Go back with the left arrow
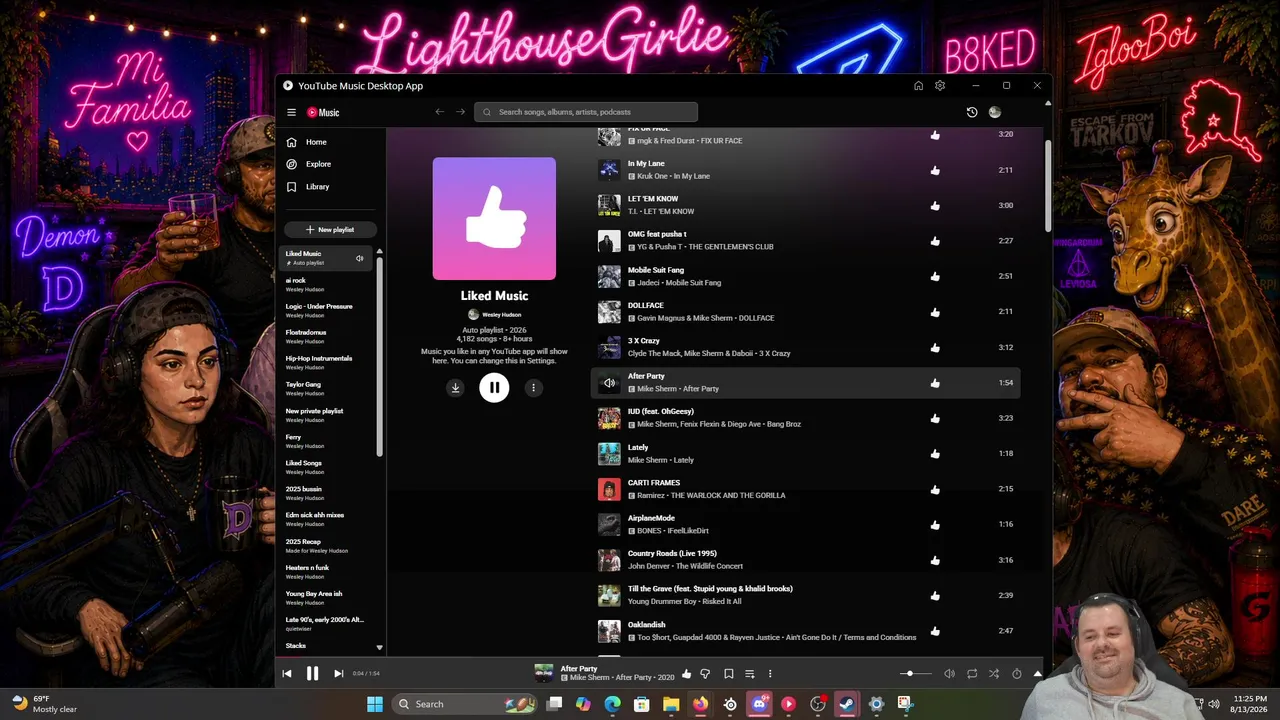 (x=439, y=112)
